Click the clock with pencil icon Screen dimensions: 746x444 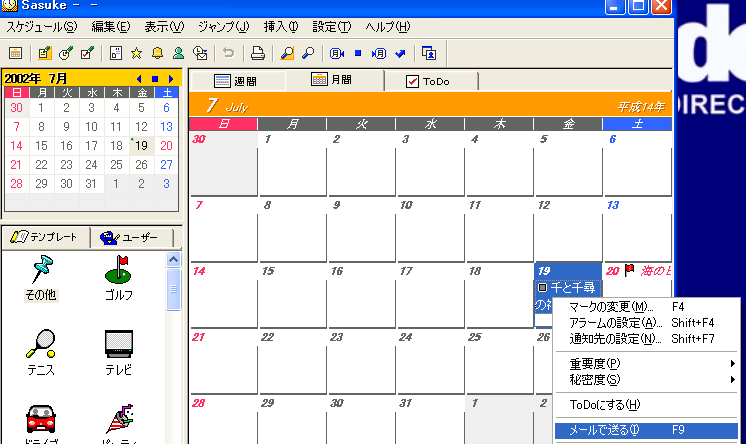click(66, 53)
